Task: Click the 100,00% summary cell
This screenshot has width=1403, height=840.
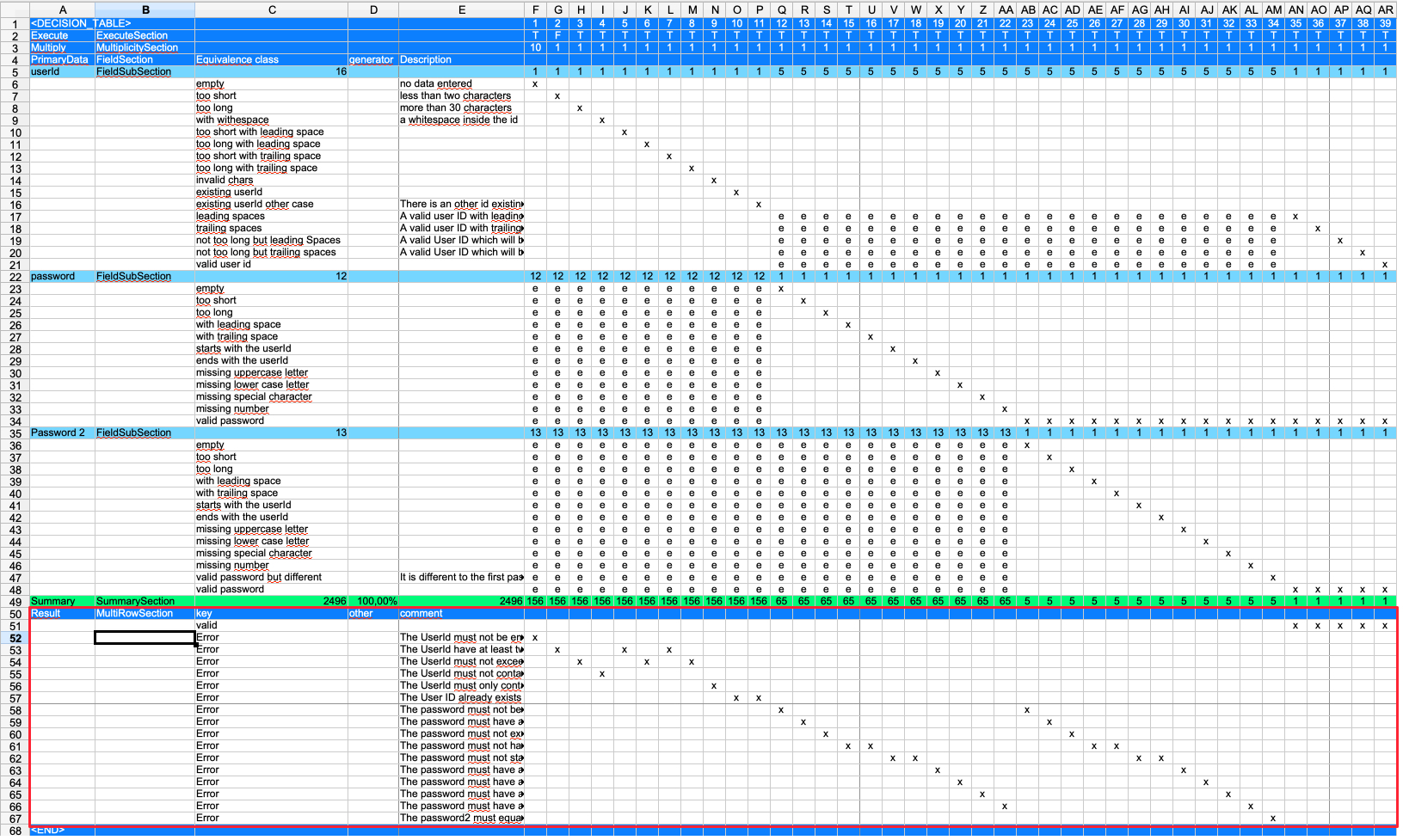Action: click(x=372, y=601)
